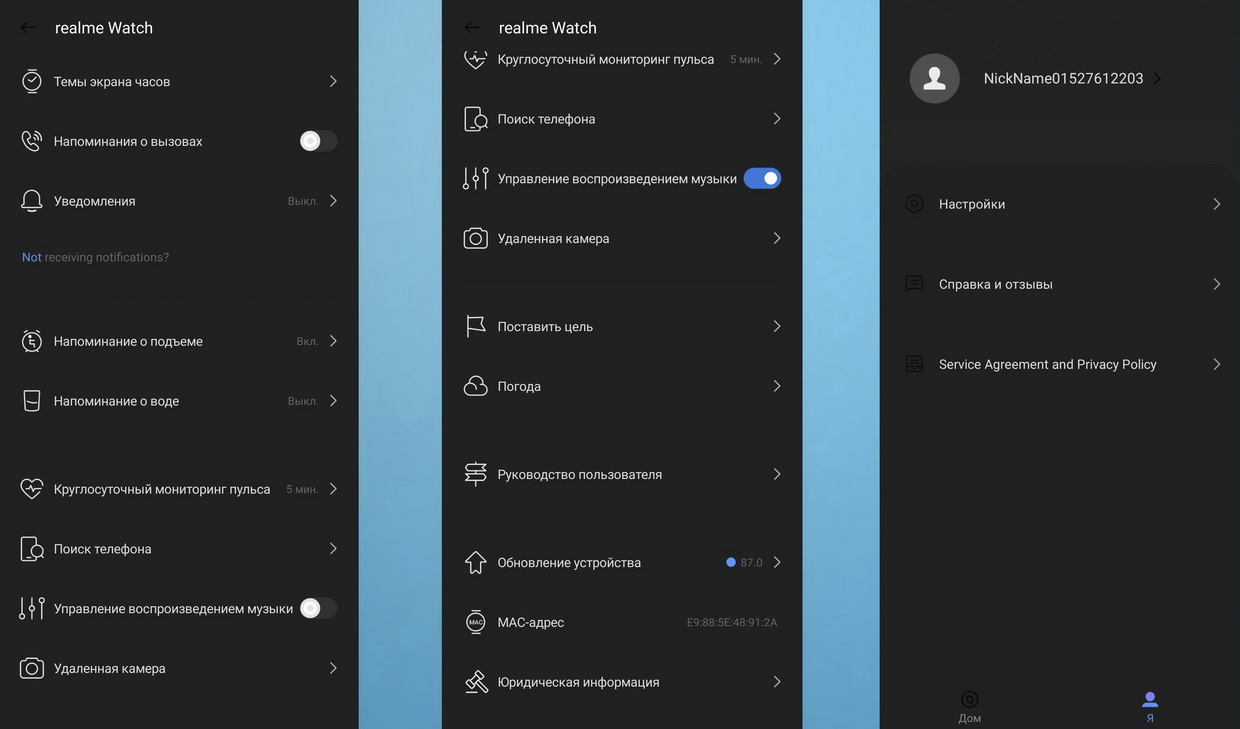Open heart rate monitoring chevron in left panel
Image resolution: width=1240 pixels, height=729 pixels.
(x=333, y=489)
